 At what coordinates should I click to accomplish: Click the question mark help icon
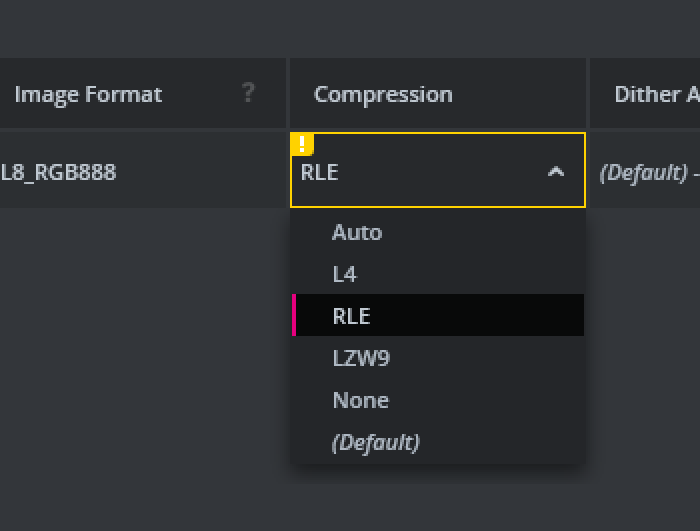pos(248,93)
